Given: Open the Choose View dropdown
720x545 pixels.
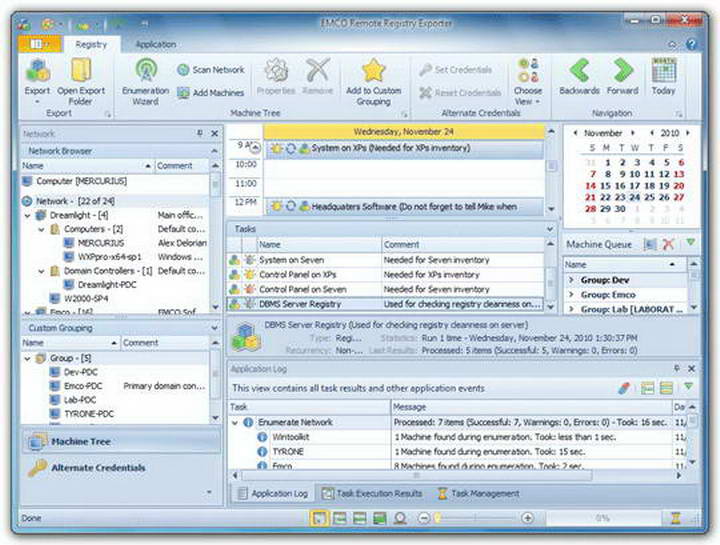Looking at the screenshot, I should point(528,82).
